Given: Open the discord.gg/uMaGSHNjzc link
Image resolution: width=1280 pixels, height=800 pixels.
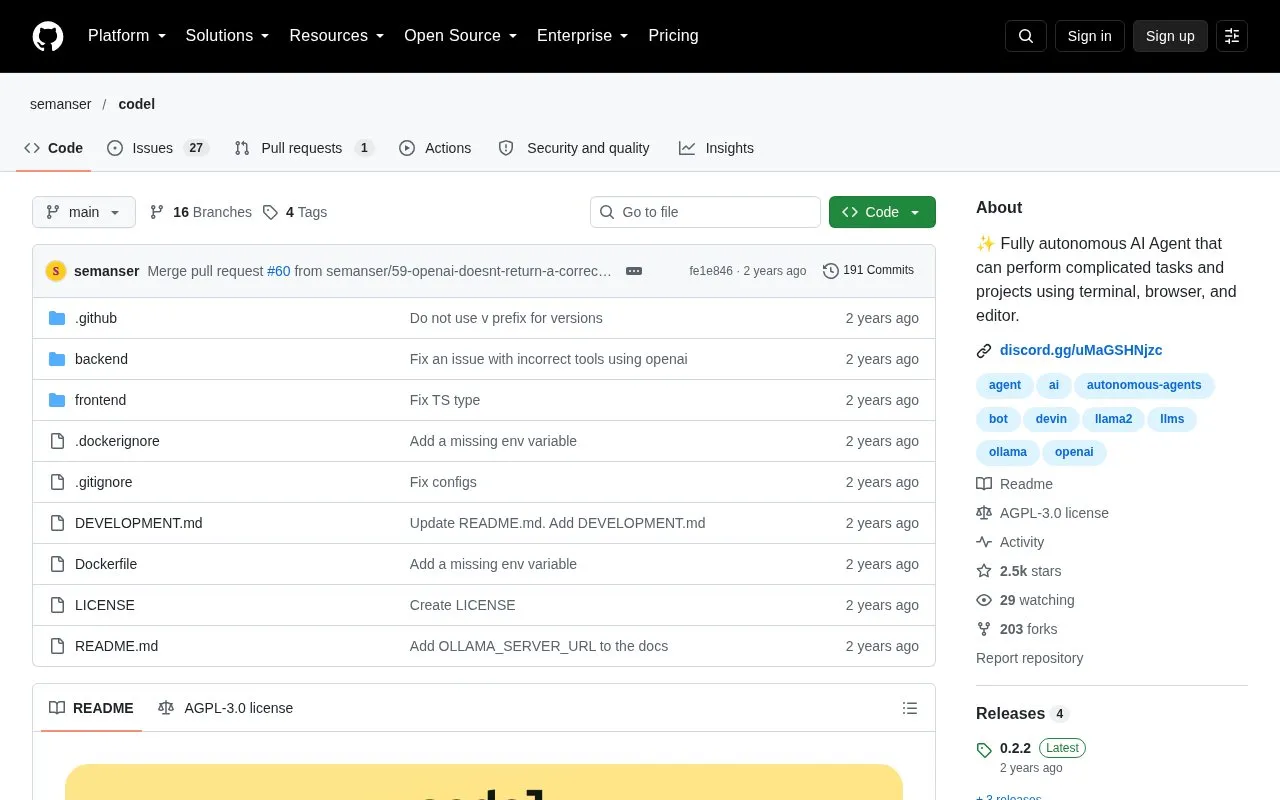Looking at the screenshot, I should [x=1081, y=350].
